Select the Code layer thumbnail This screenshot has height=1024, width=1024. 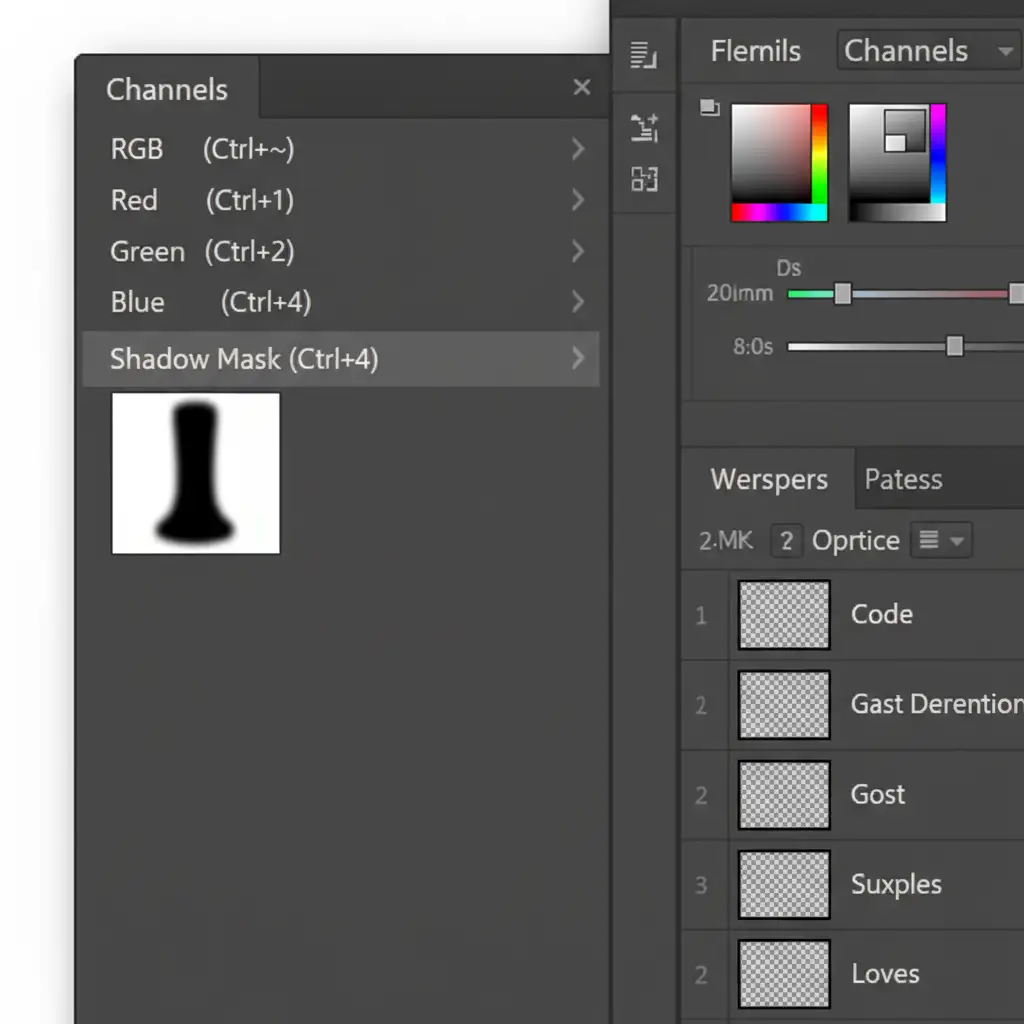(x=784, y=615)
